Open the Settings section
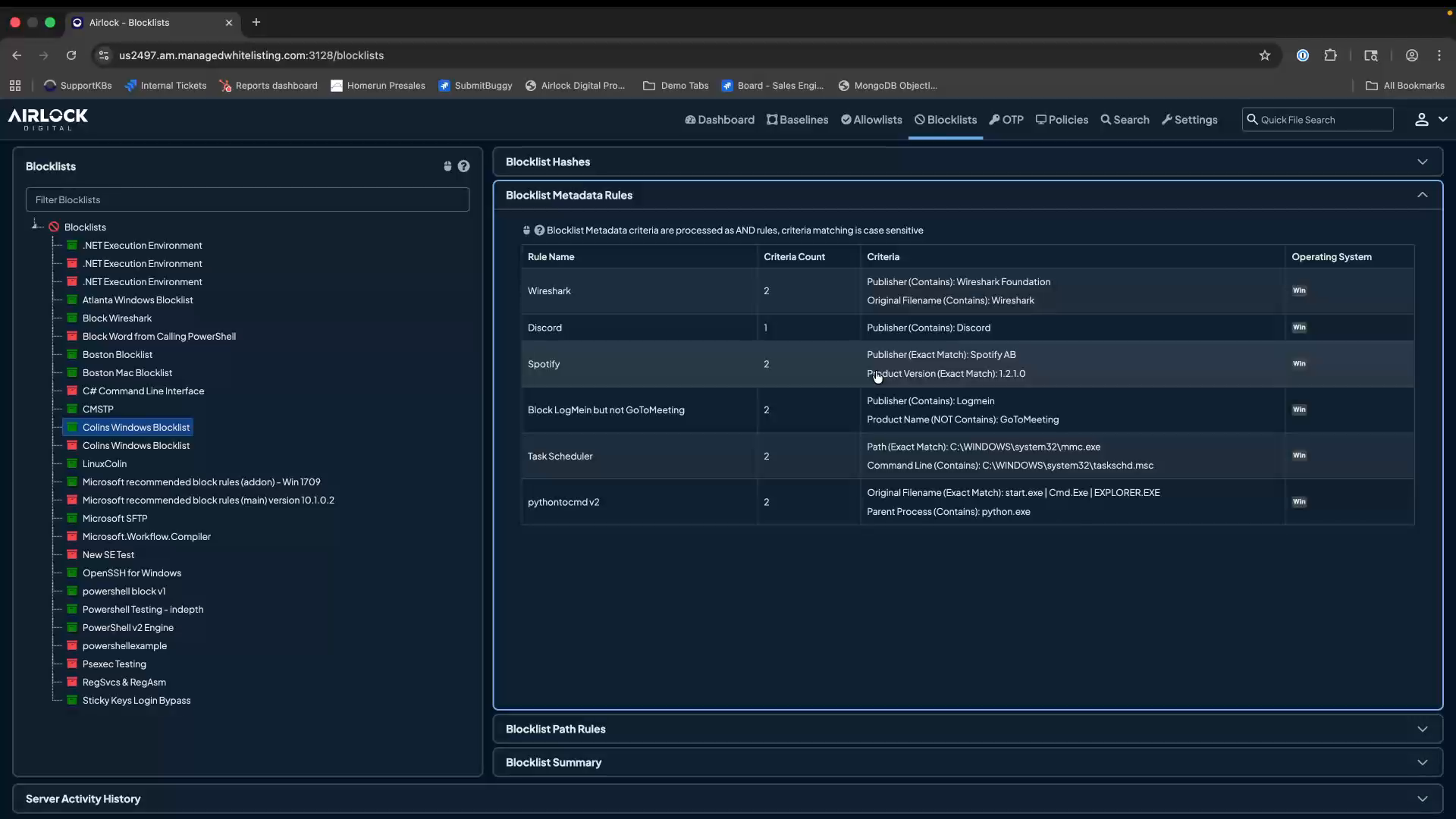1456x819 pixels. [x=1189, y=119]
